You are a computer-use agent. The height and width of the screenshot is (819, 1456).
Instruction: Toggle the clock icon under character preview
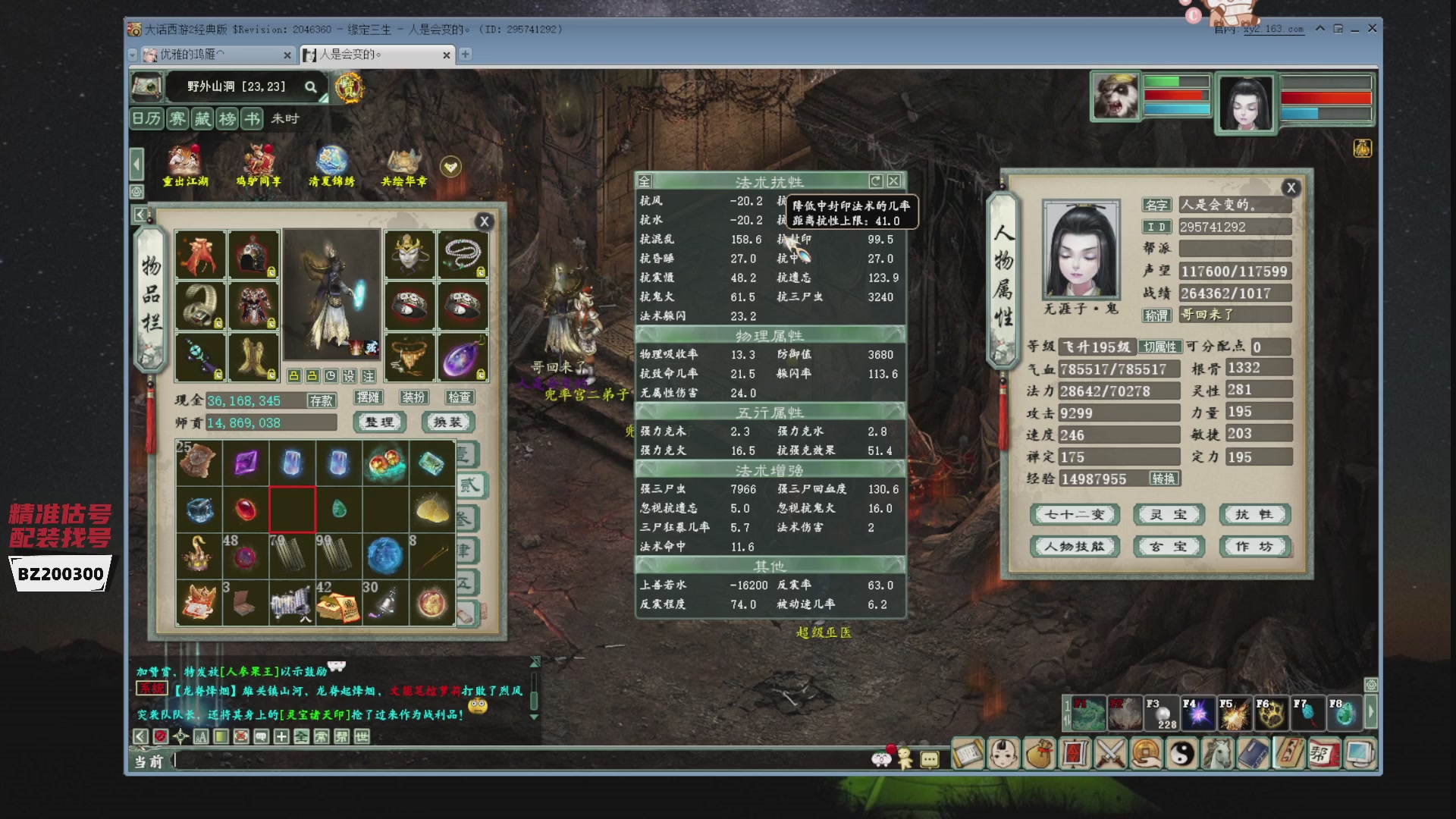331,376
